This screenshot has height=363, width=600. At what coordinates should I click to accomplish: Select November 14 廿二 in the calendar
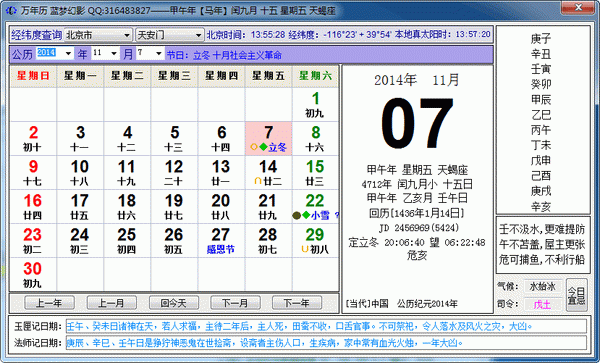click(x=269, y=173)
